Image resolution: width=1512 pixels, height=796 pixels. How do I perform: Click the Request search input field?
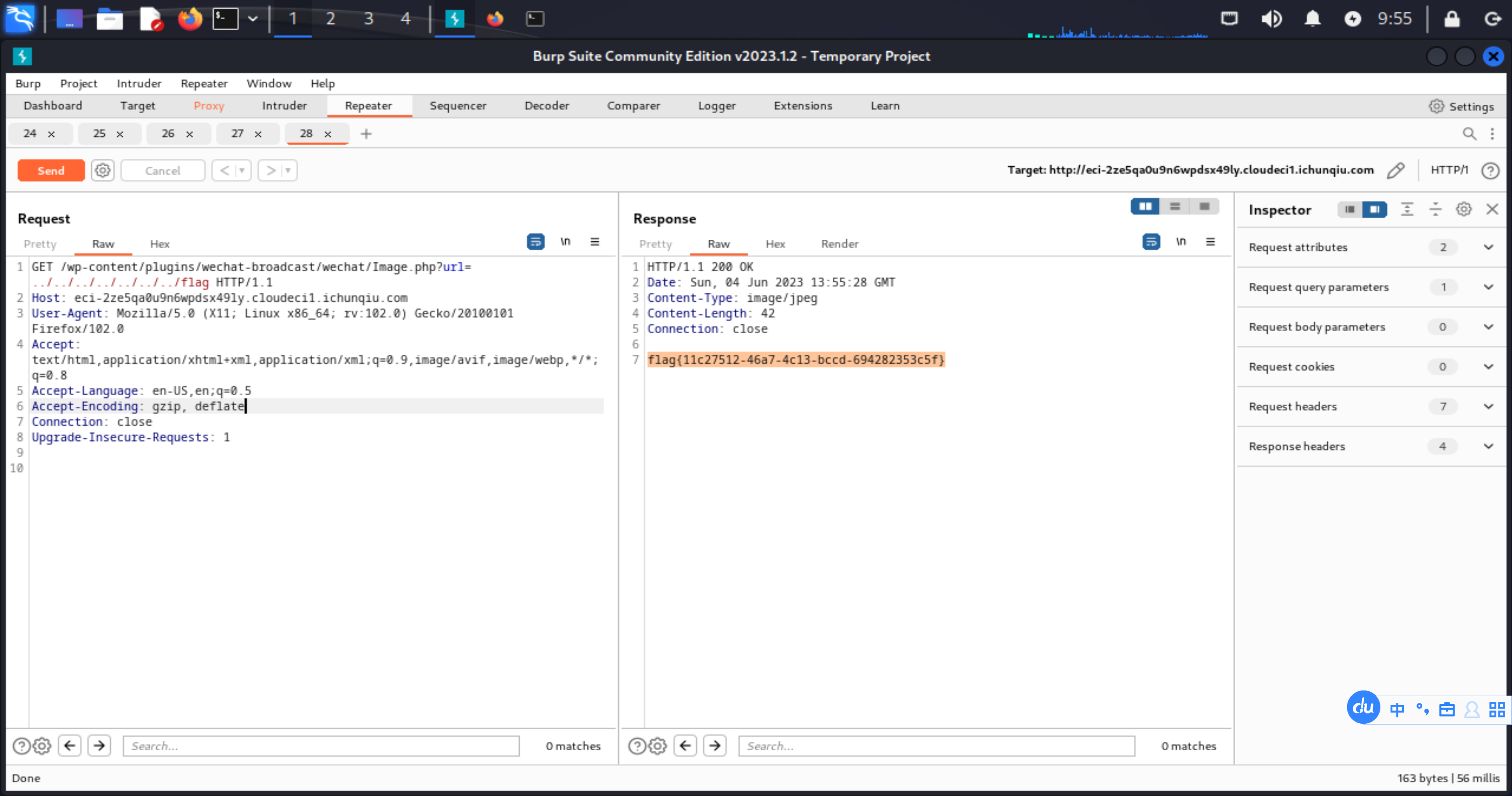pos(321,746)
